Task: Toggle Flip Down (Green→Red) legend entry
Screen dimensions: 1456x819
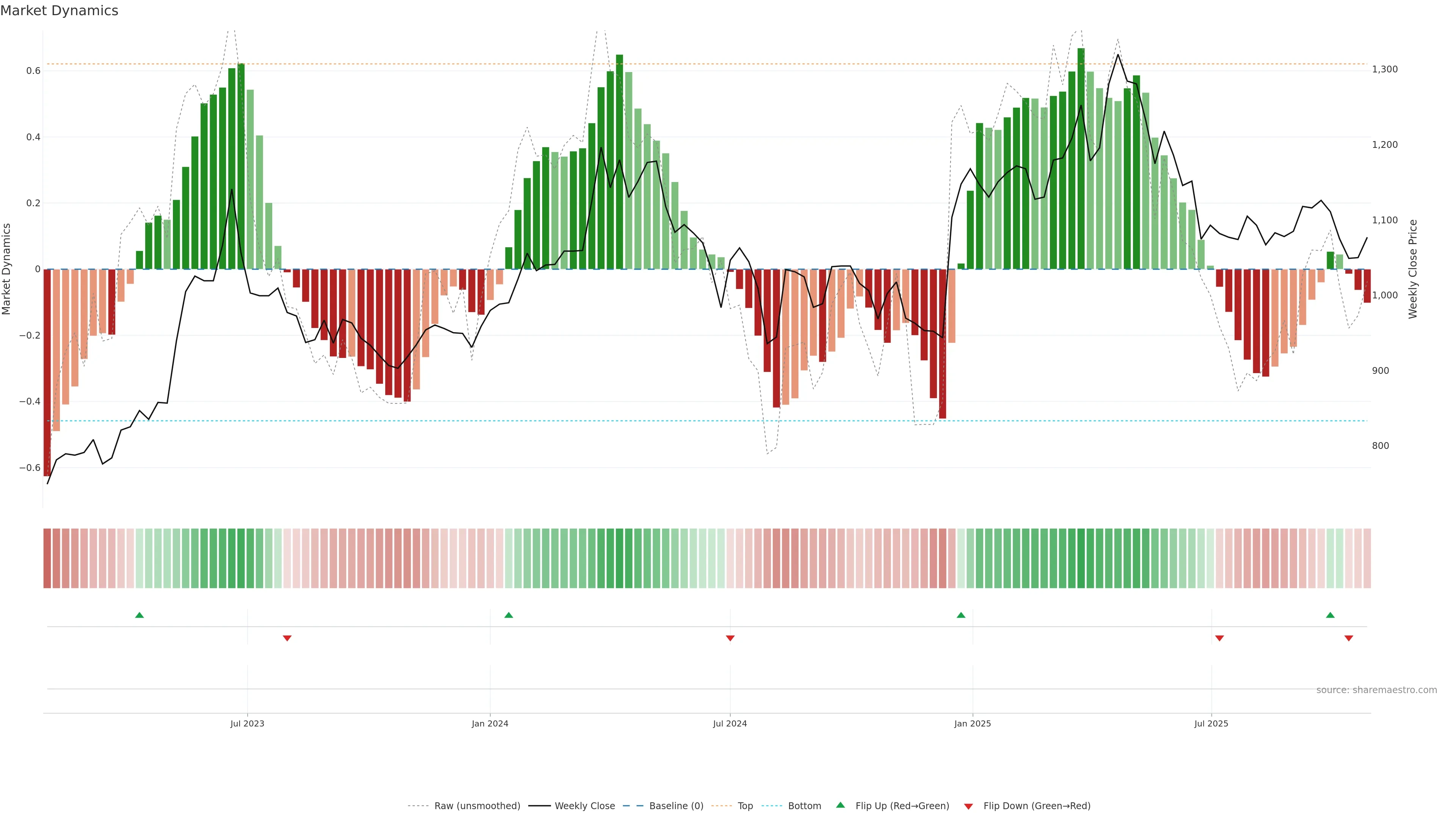Action: 1037,806
